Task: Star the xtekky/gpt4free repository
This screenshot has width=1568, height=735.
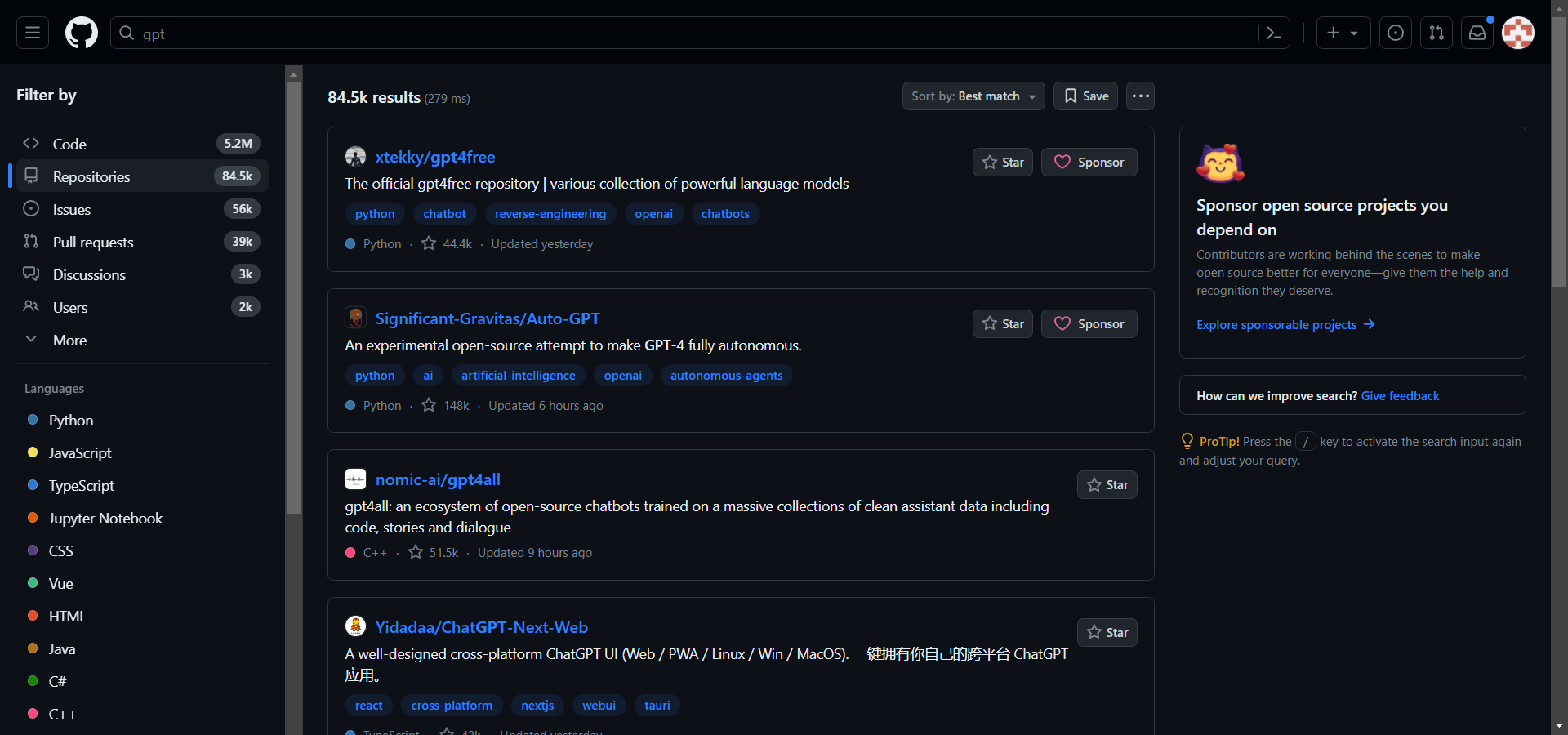Action: coord(1003,163)
